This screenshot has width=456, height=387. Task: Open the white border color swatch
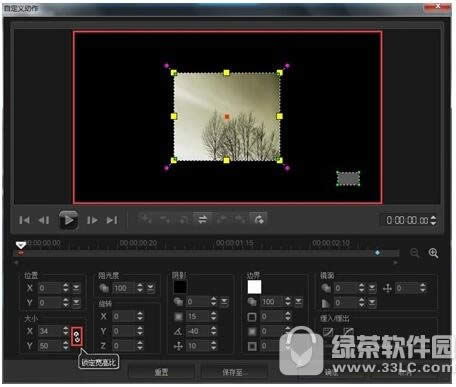(254, 287)
